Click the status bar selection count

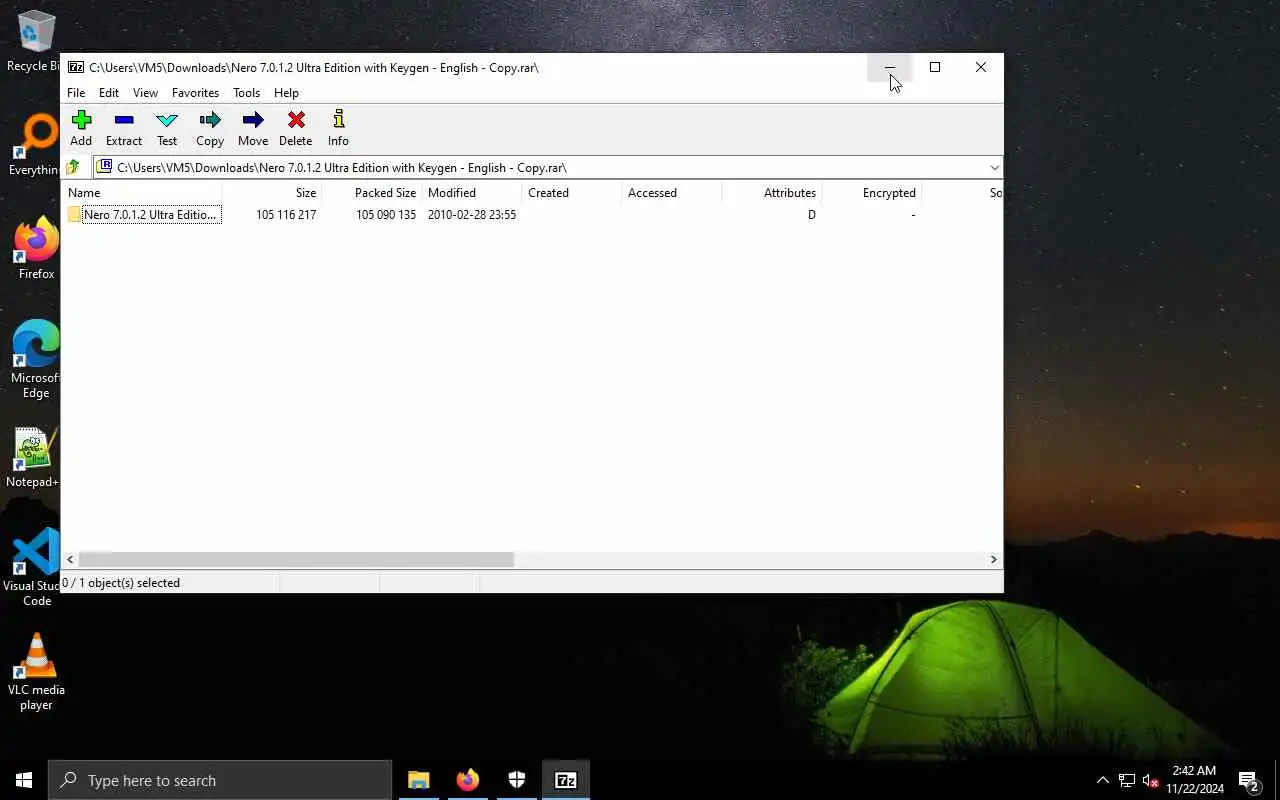click(121, 583)
